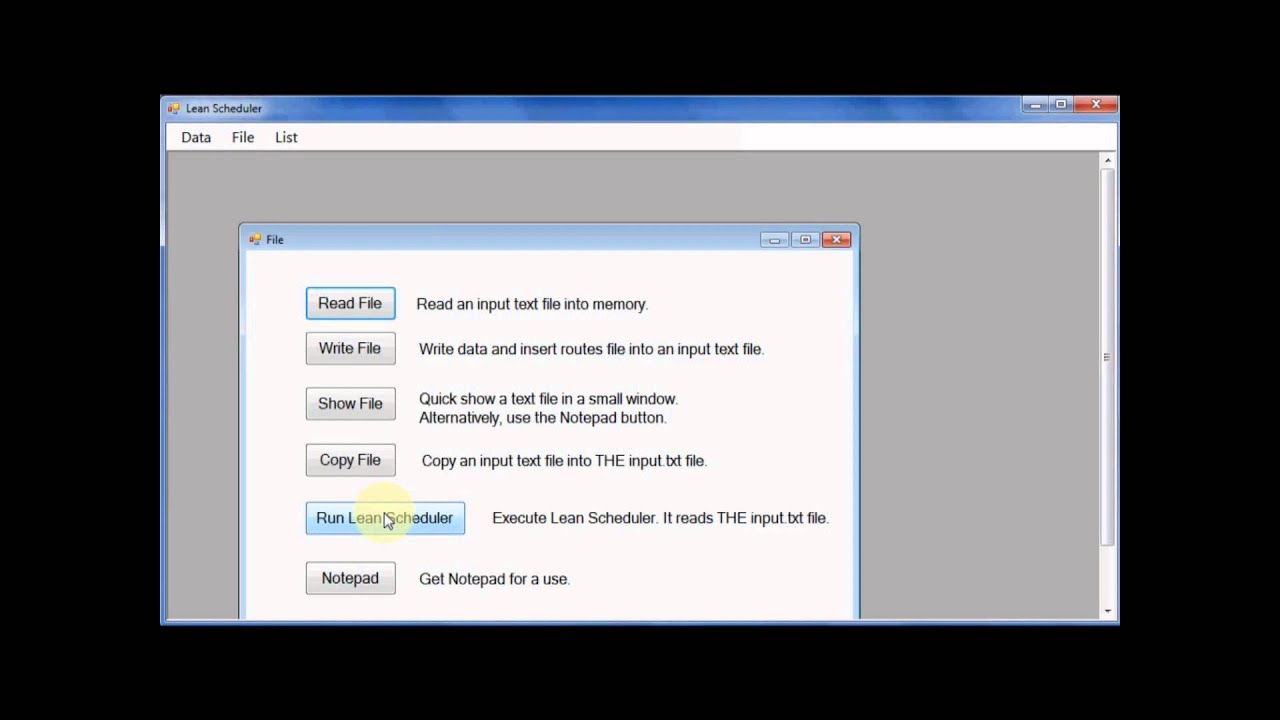Open the File menu

pos(243,137)
